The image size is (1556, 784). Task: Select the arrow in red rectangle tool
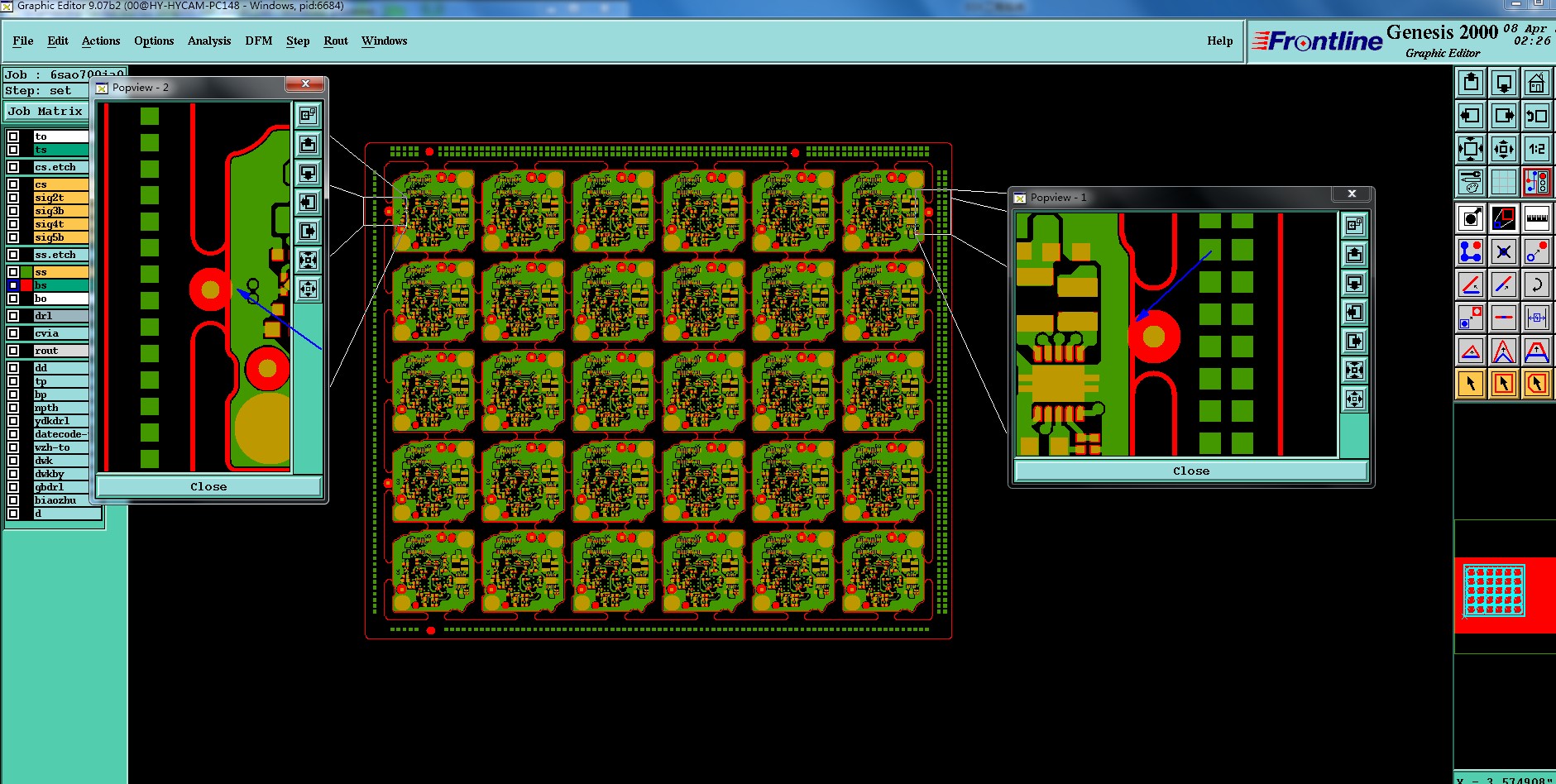click(x=1504, y=384)
